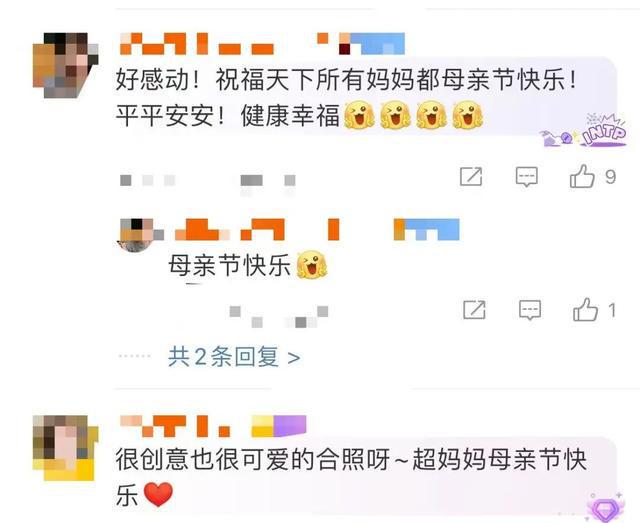This screenshot has height=523, width=640.
Task: Share the first comment via forward icon
Action: coord(471,176)
